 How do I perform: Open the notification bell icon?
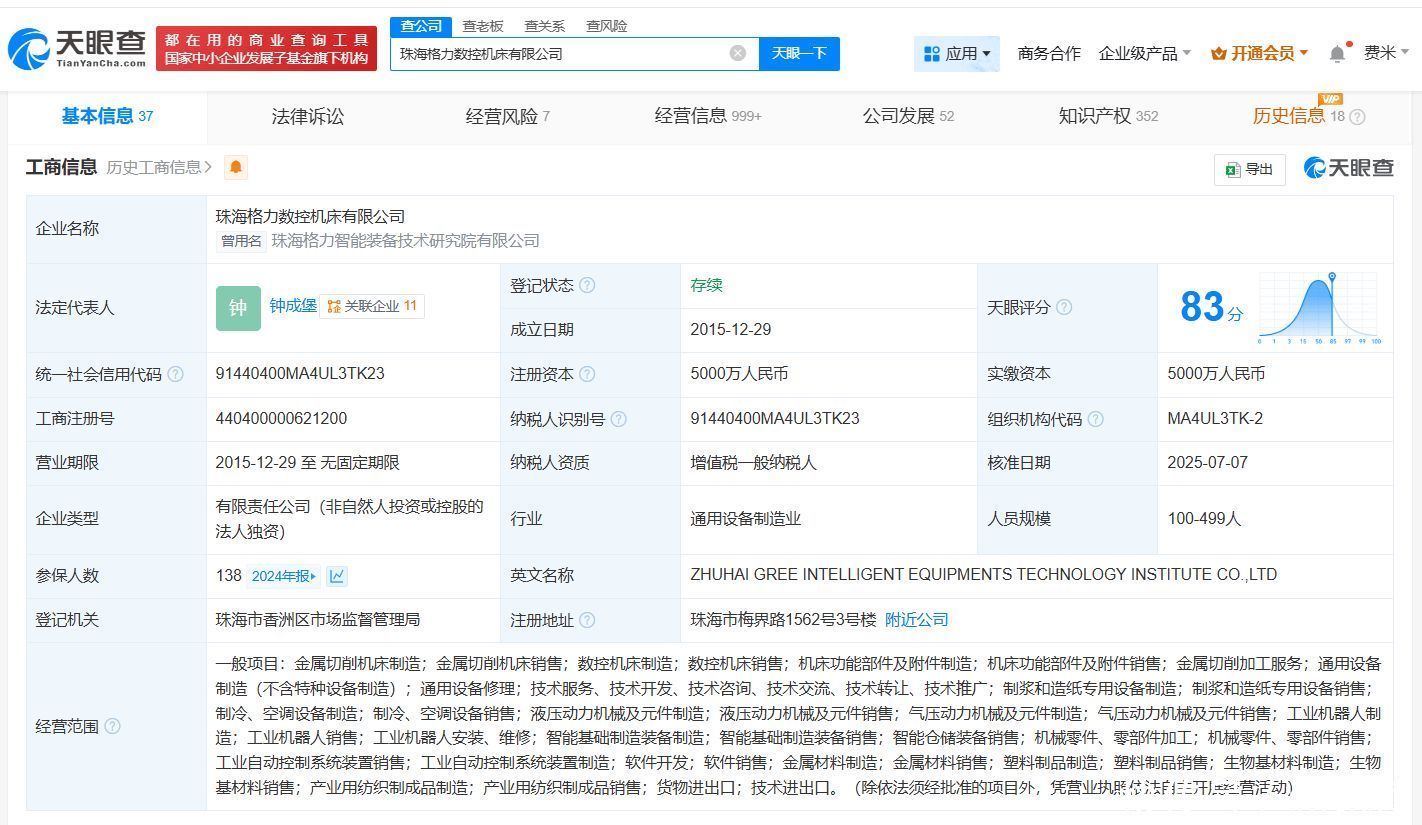(x=1338, y=53)
